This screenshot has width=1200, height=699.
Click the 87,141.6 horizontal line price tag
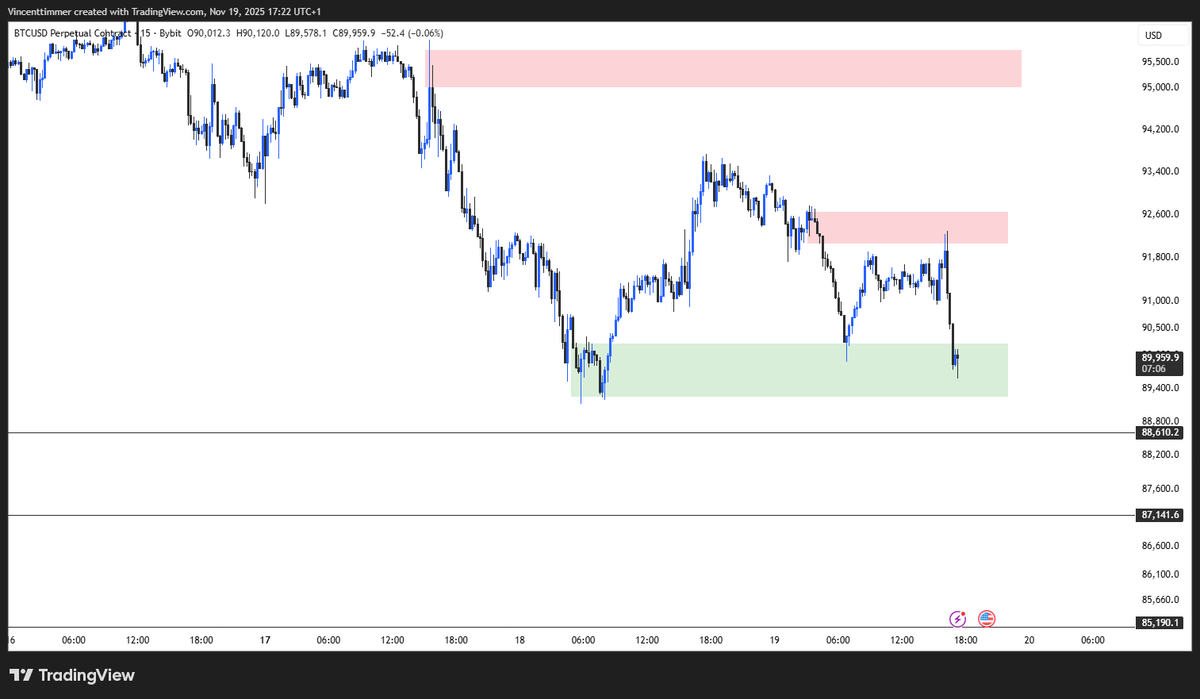pyautogui.click(x=1160, y=515)
